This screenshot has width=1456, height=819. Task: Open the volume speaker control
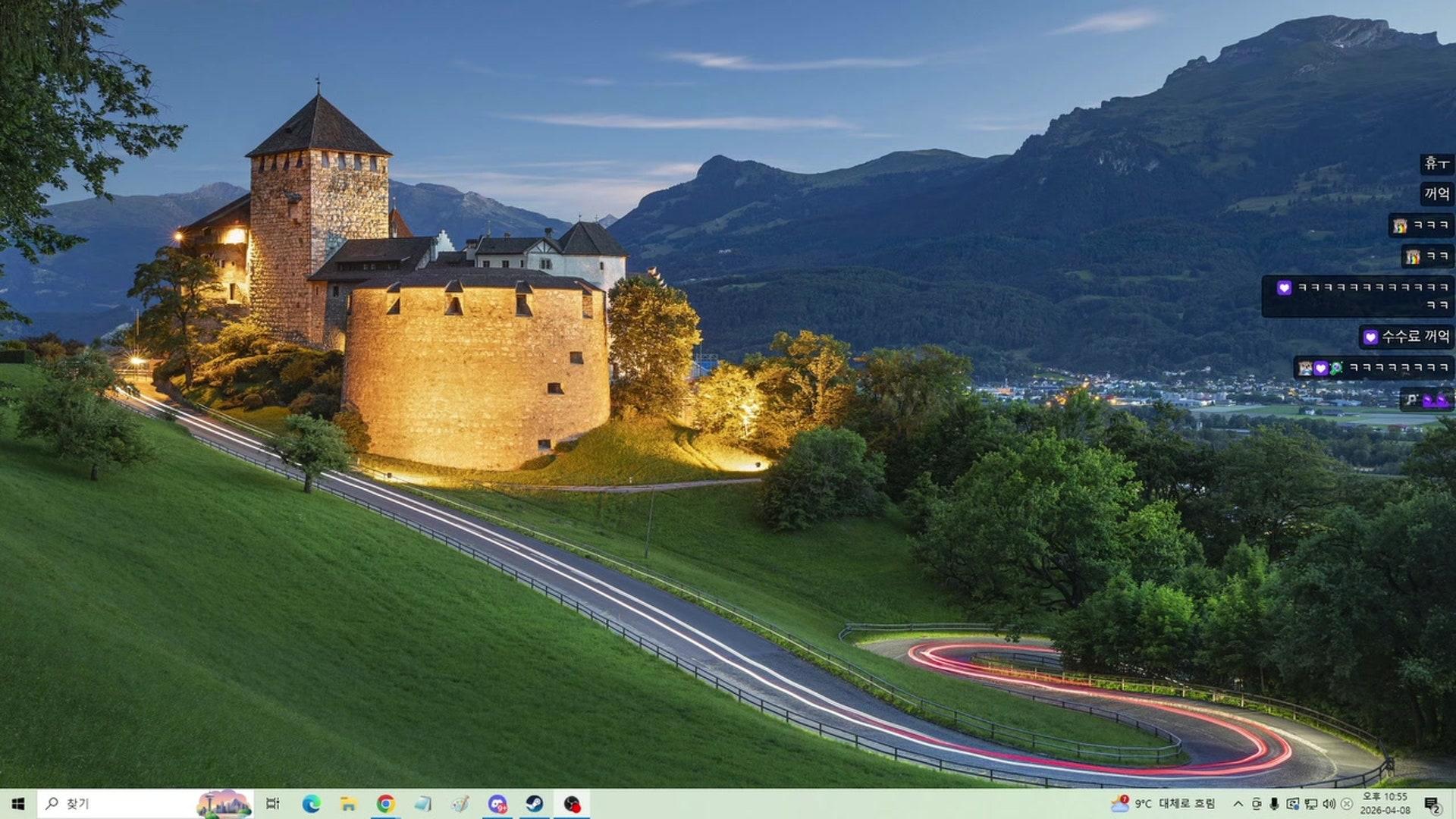click(1329, 804)
